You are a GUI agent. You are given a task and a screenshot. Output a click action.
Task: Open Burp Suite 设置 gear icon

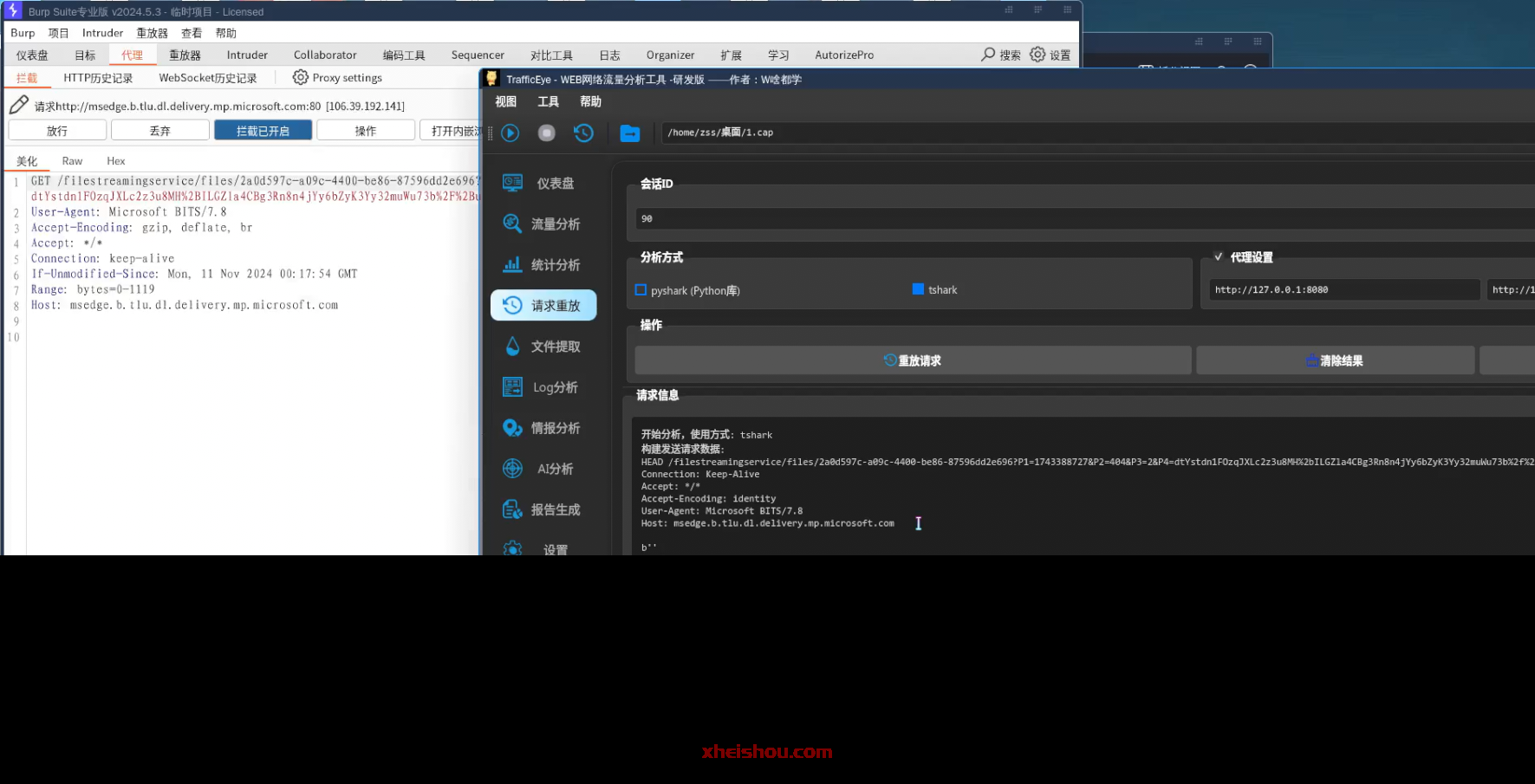[x=1037, y=54]
